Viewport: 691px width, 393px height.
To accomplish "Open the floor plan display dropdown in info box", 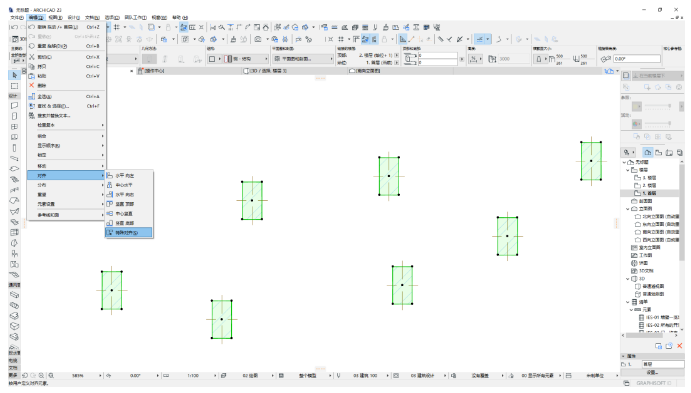I will [x=303, y=59].
